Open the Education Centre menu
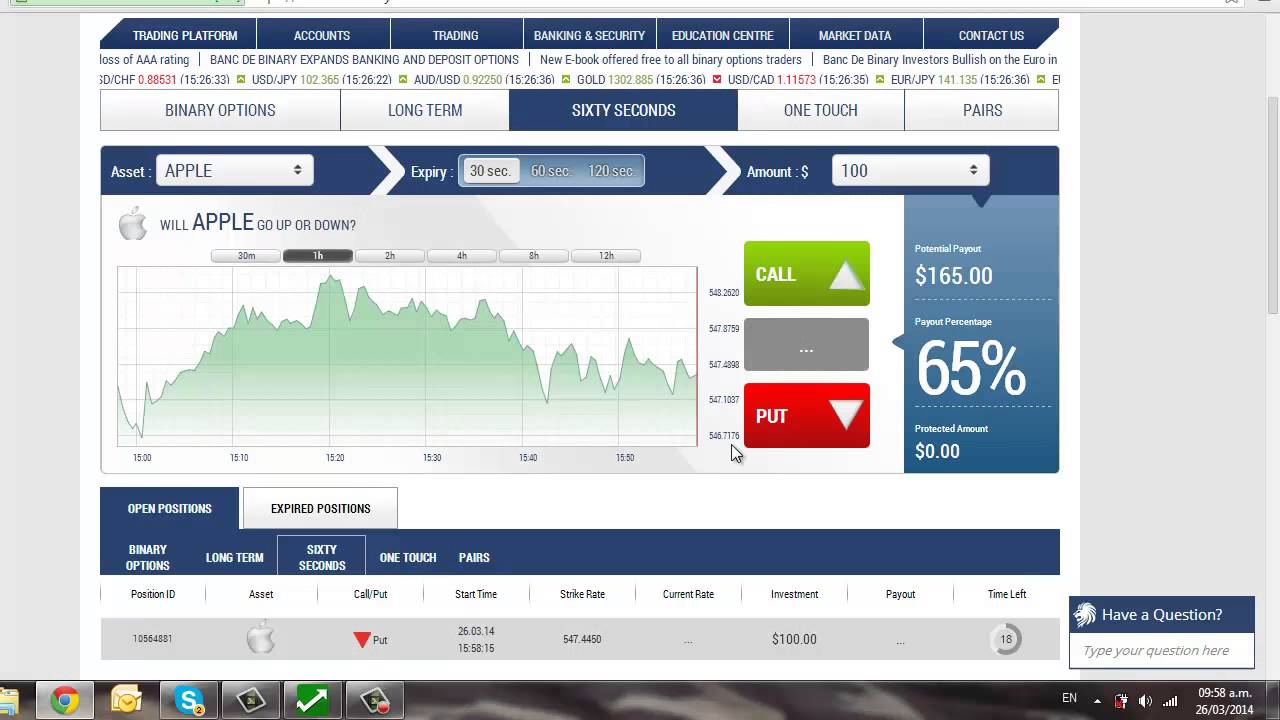This screenshot has height=720, width=1280. [x=723, y=35]
